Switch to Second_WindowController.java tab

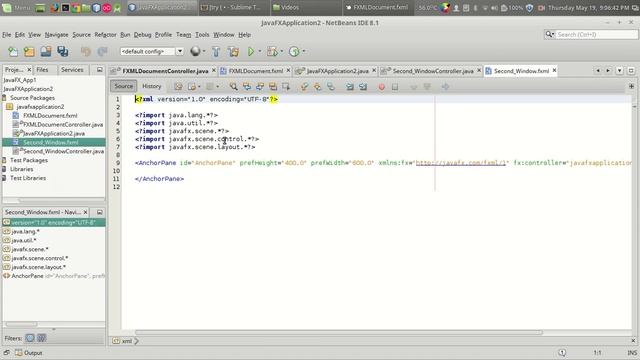coord(433,71)
